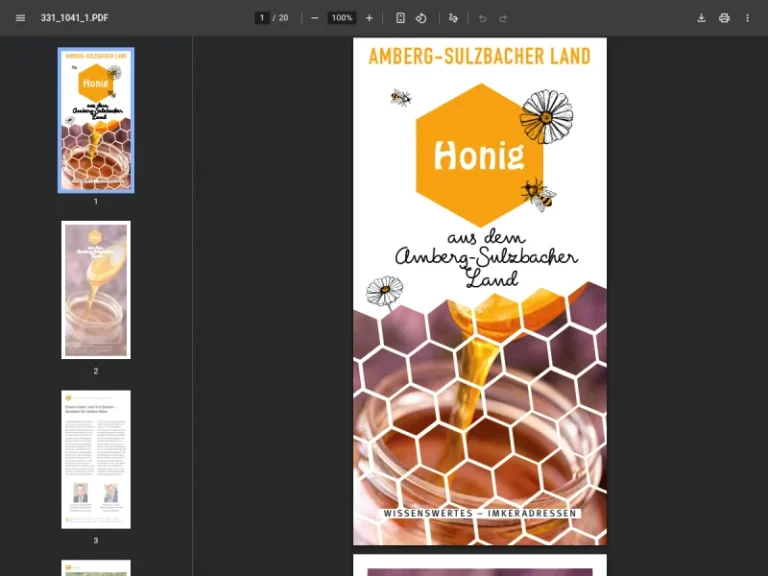The image size is (768, 576).
Task: Click the undo arrow icon
Action: pyautogui.click(x=482, y=18)
